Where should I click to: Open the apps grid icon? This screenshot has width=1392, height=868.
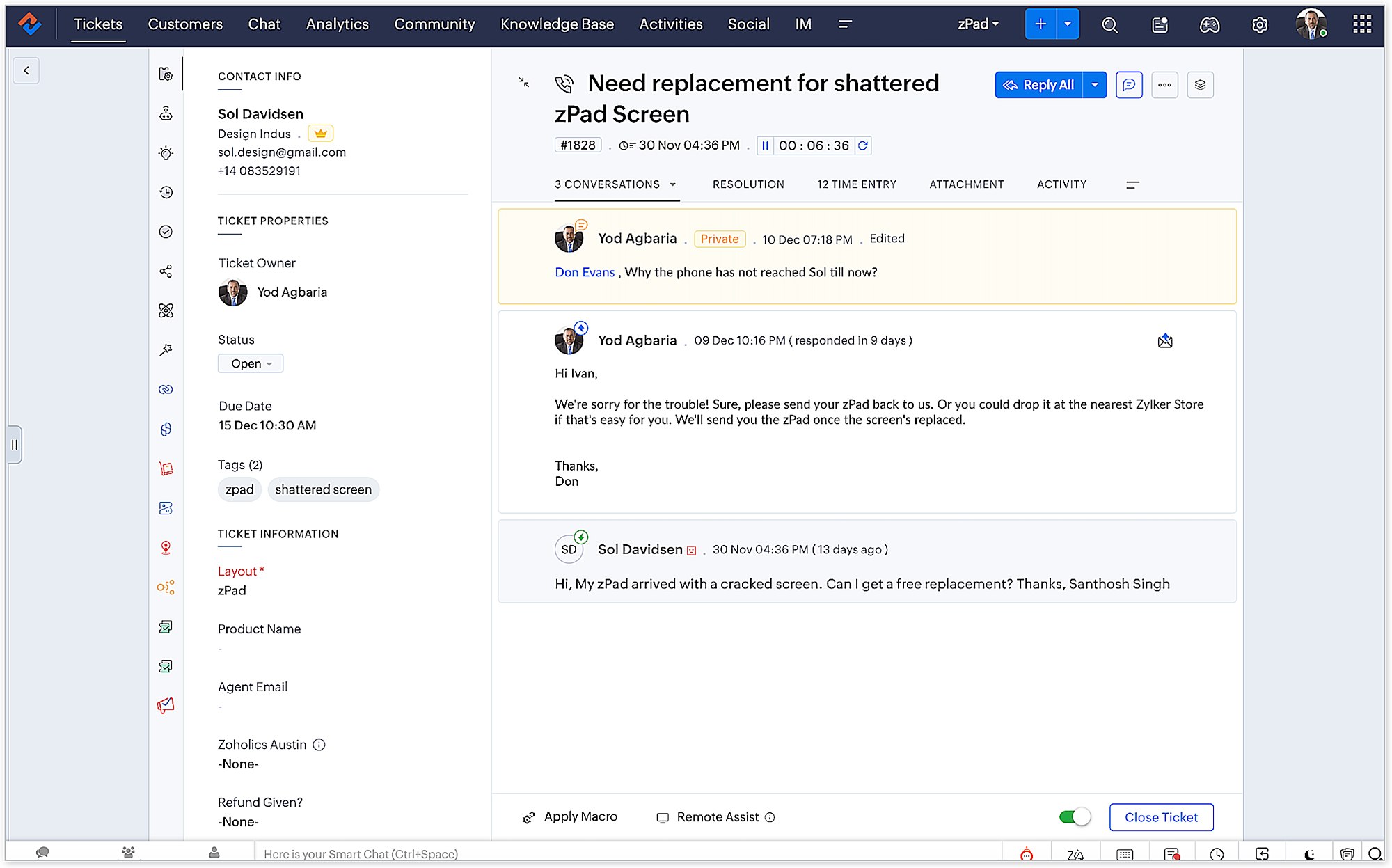point(1361,24)
